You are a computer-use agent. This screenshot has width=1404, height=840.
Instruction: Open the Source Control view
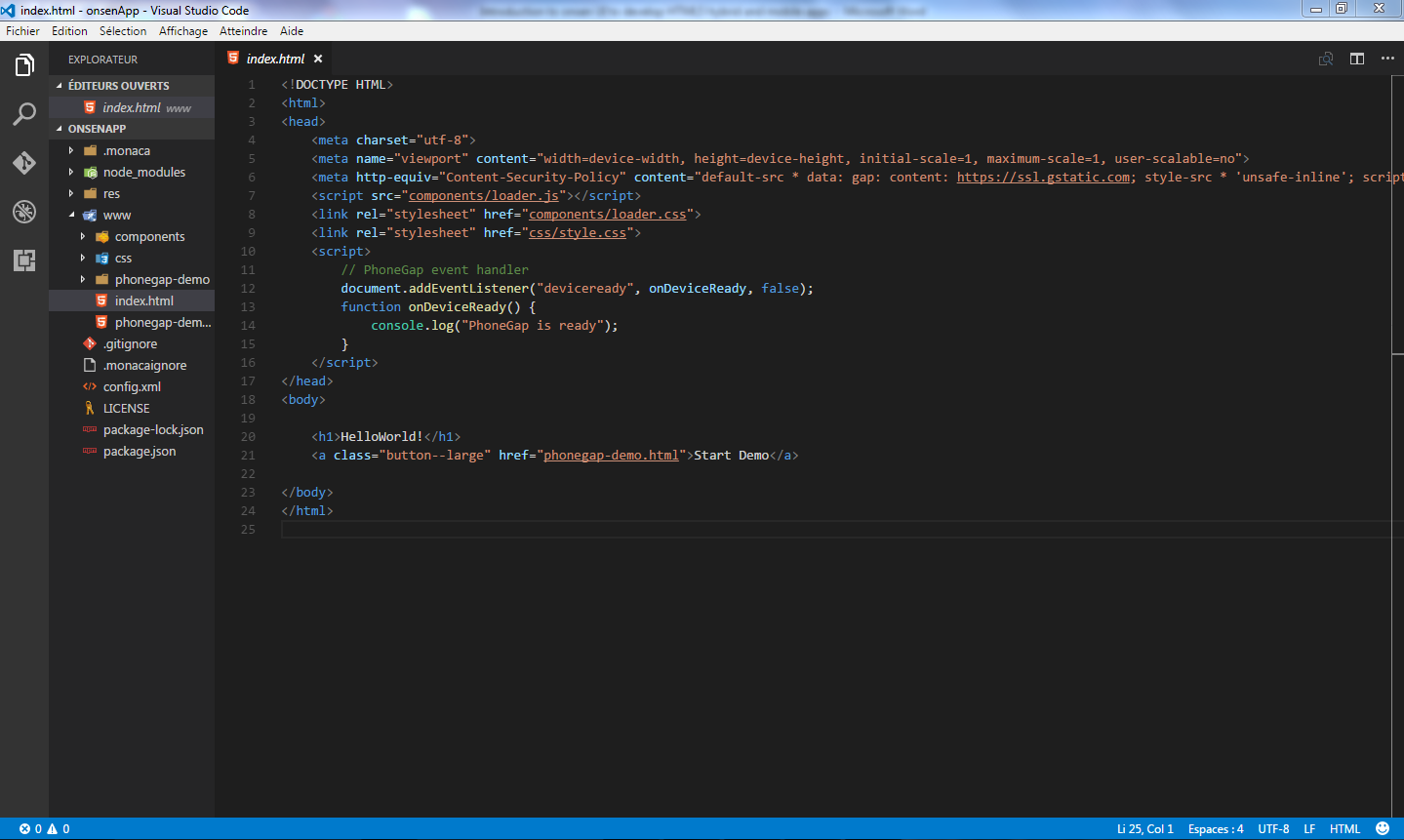point(23,163)
